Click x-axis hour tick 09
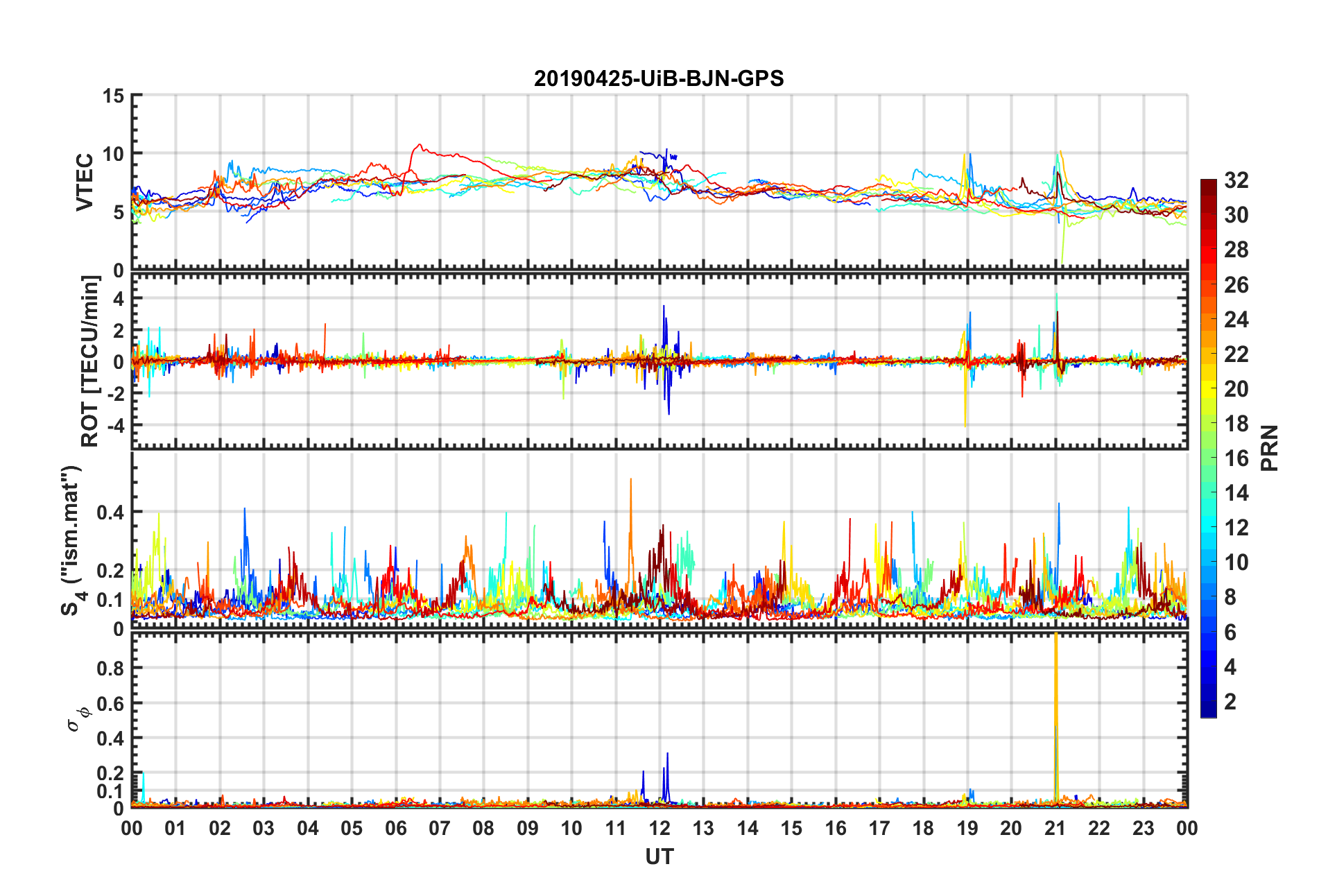This screenshot has height=896, width=1319. (x=528, y=828)
